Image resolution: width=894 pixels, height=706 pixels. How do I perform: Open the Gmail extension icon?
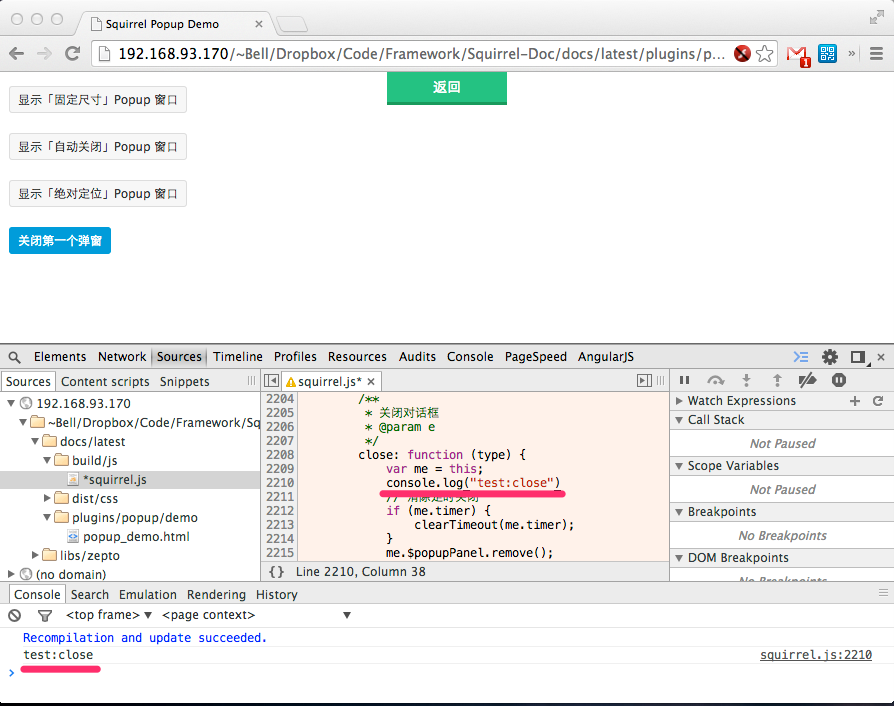click(798, 55)
